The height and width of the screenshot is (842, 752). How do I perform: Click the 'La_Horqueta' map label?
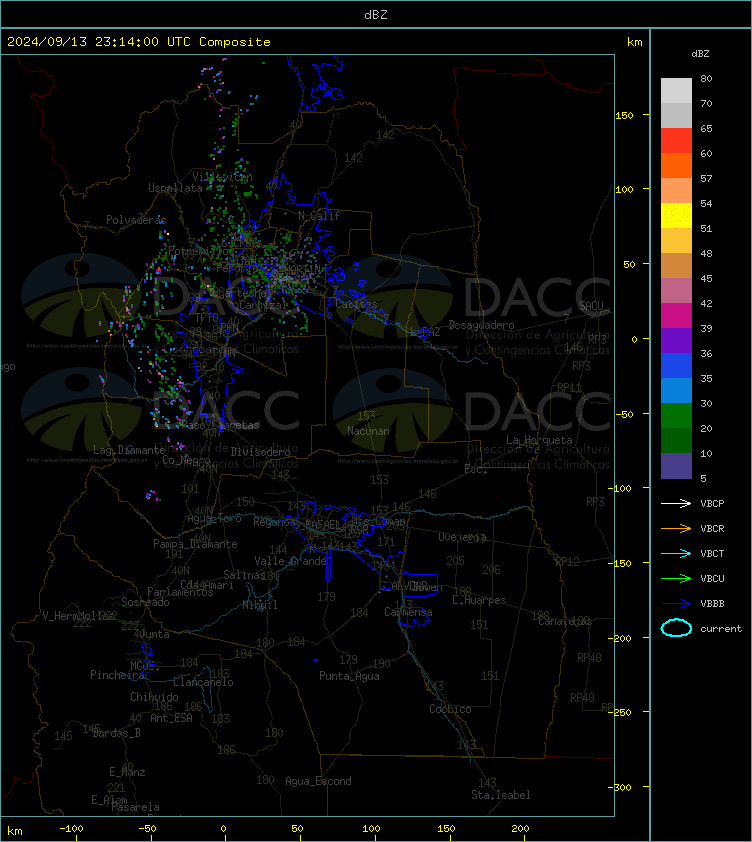click(539, 440)
